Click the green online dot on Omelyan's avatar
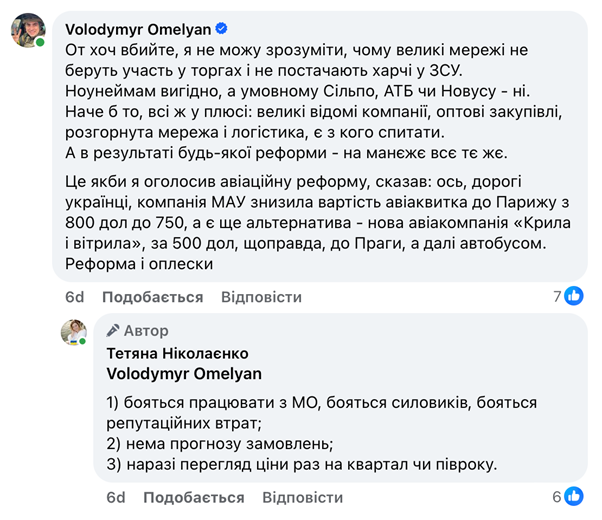 41,44
